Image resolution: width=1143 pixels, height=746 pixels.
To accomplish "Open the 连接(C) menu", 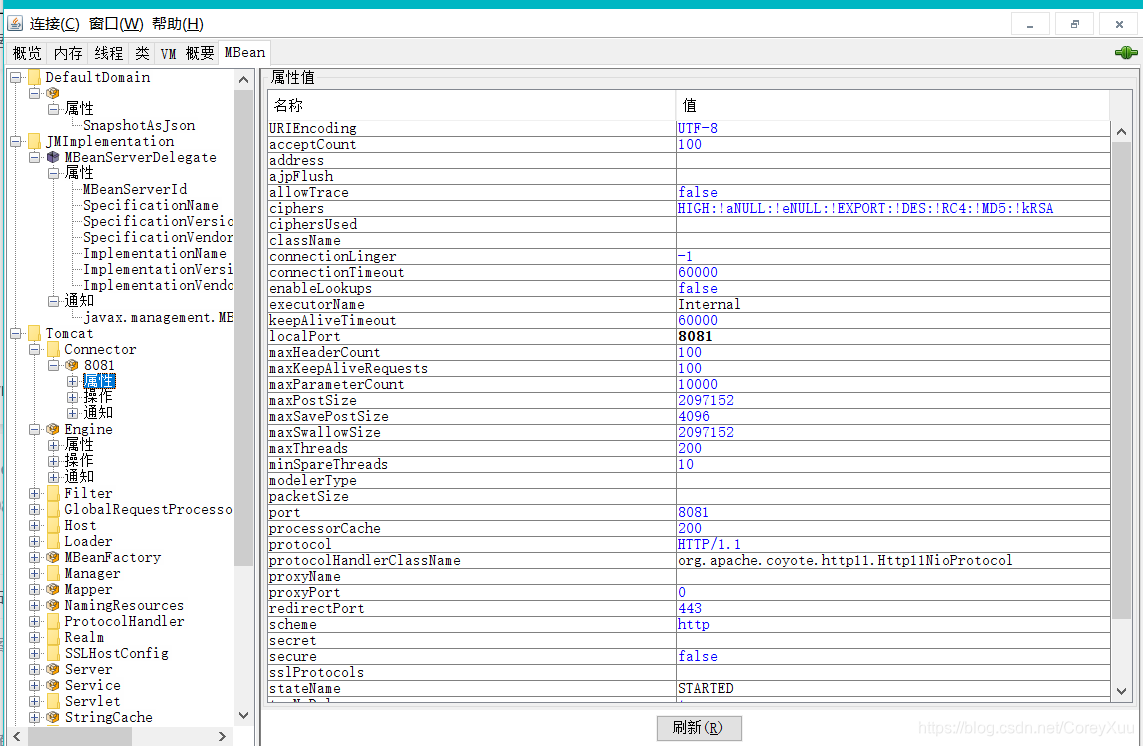I will coord(55,24).
